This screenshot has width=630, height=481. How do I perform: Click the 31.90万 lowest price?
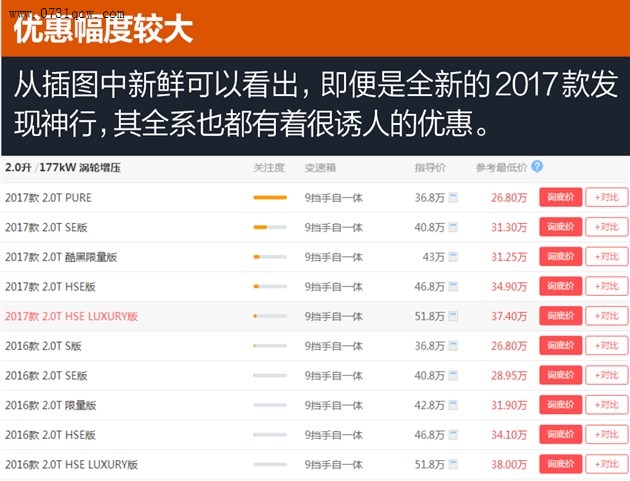click(509, 405)
